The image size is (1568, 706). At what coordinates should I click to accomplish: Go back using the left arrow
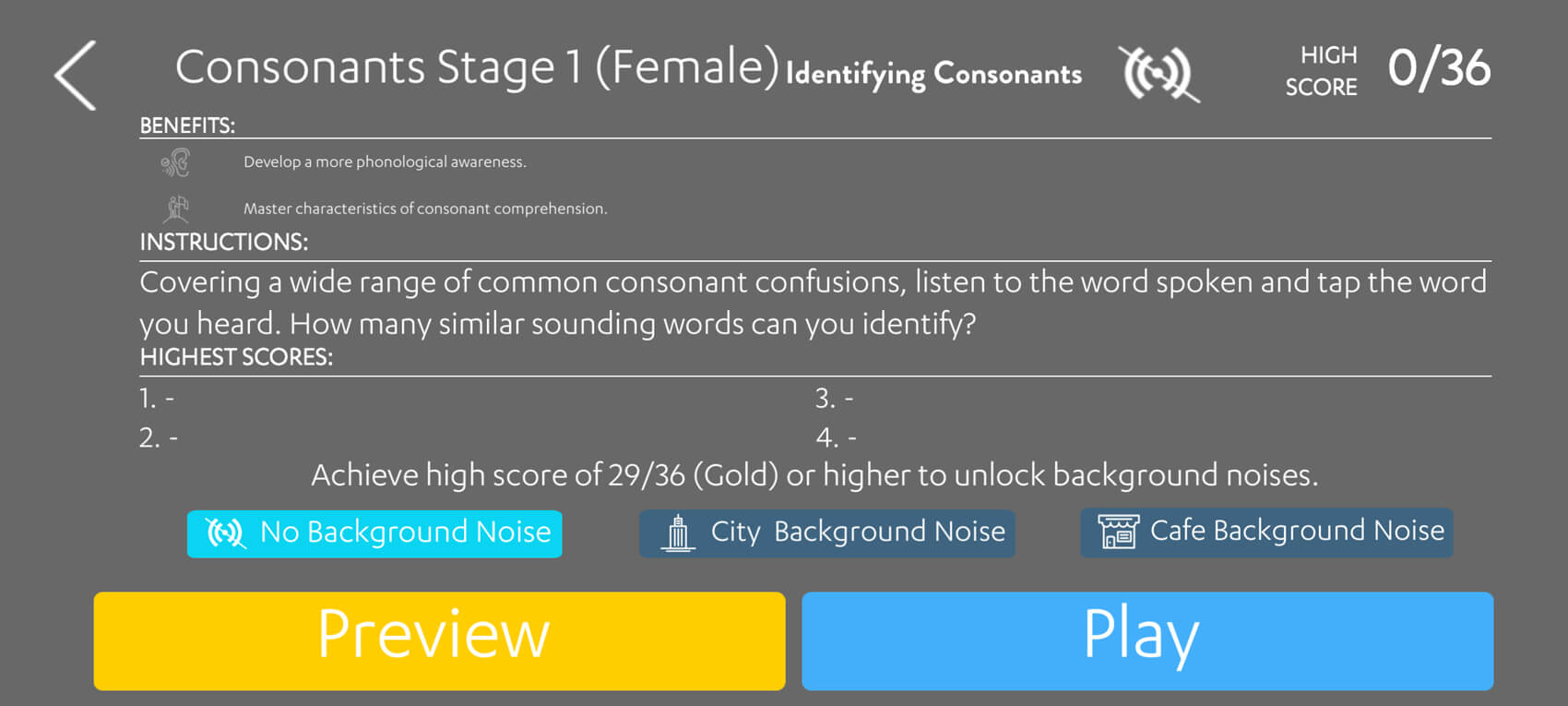pyautogui.click(x=76, y=76)
